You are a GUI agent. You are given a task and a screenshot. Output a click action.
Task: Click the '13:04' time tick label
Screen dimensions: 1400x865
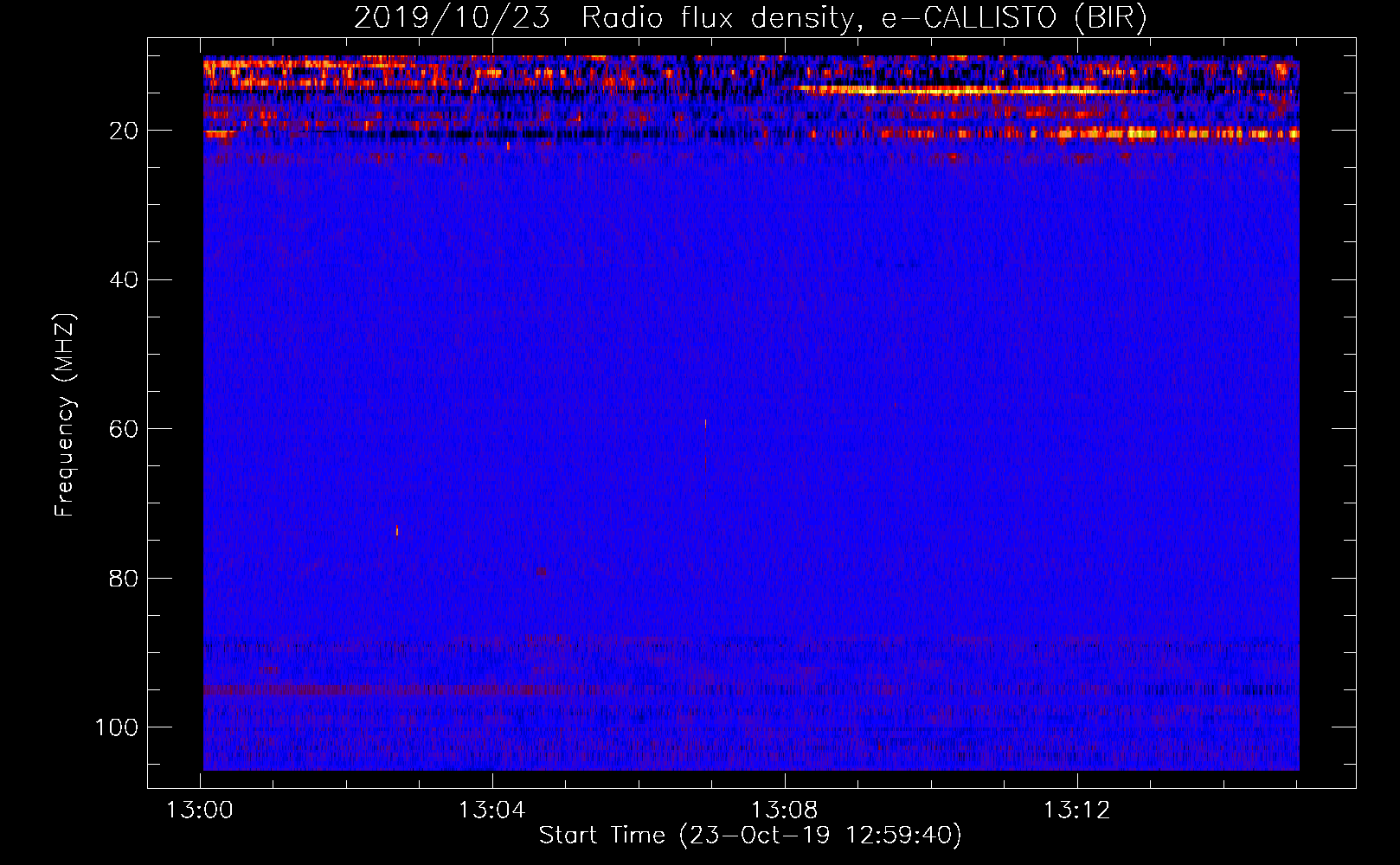tap(492, 811)
